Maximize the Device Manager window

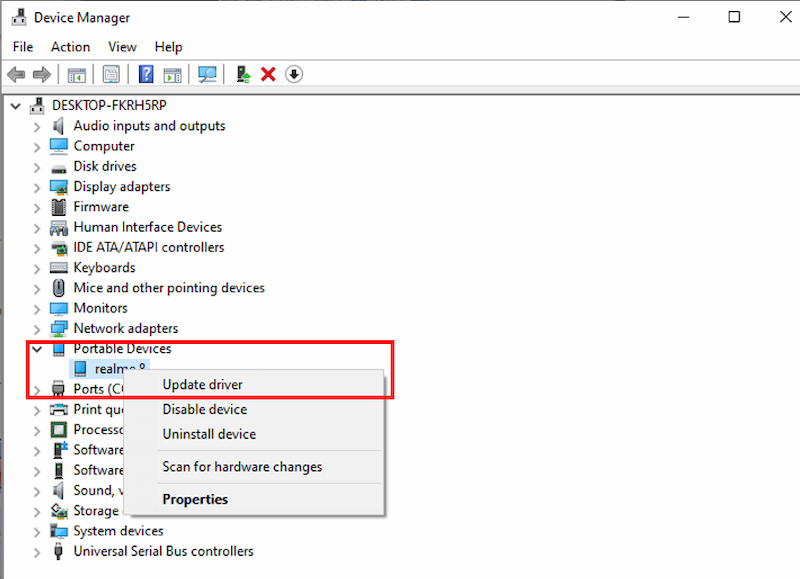[x=734, y=17]
